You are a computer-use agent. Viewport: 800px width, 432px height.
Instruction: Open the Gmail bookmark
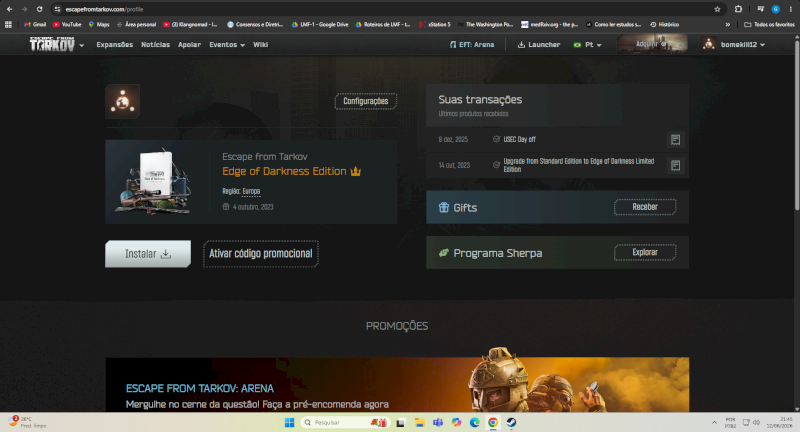(35, 24)
